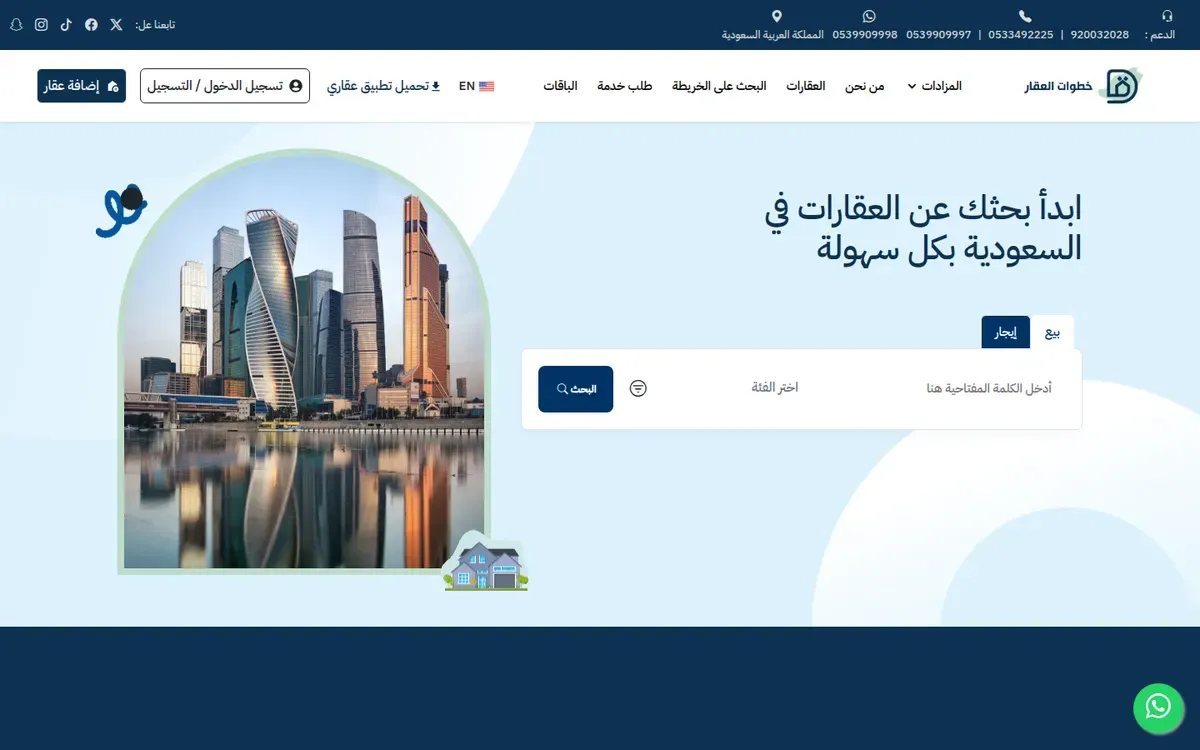Open the search filter options icon
Image resolution: width=1200 pixels, height=750 pixels.
click(x=638, y=388)
